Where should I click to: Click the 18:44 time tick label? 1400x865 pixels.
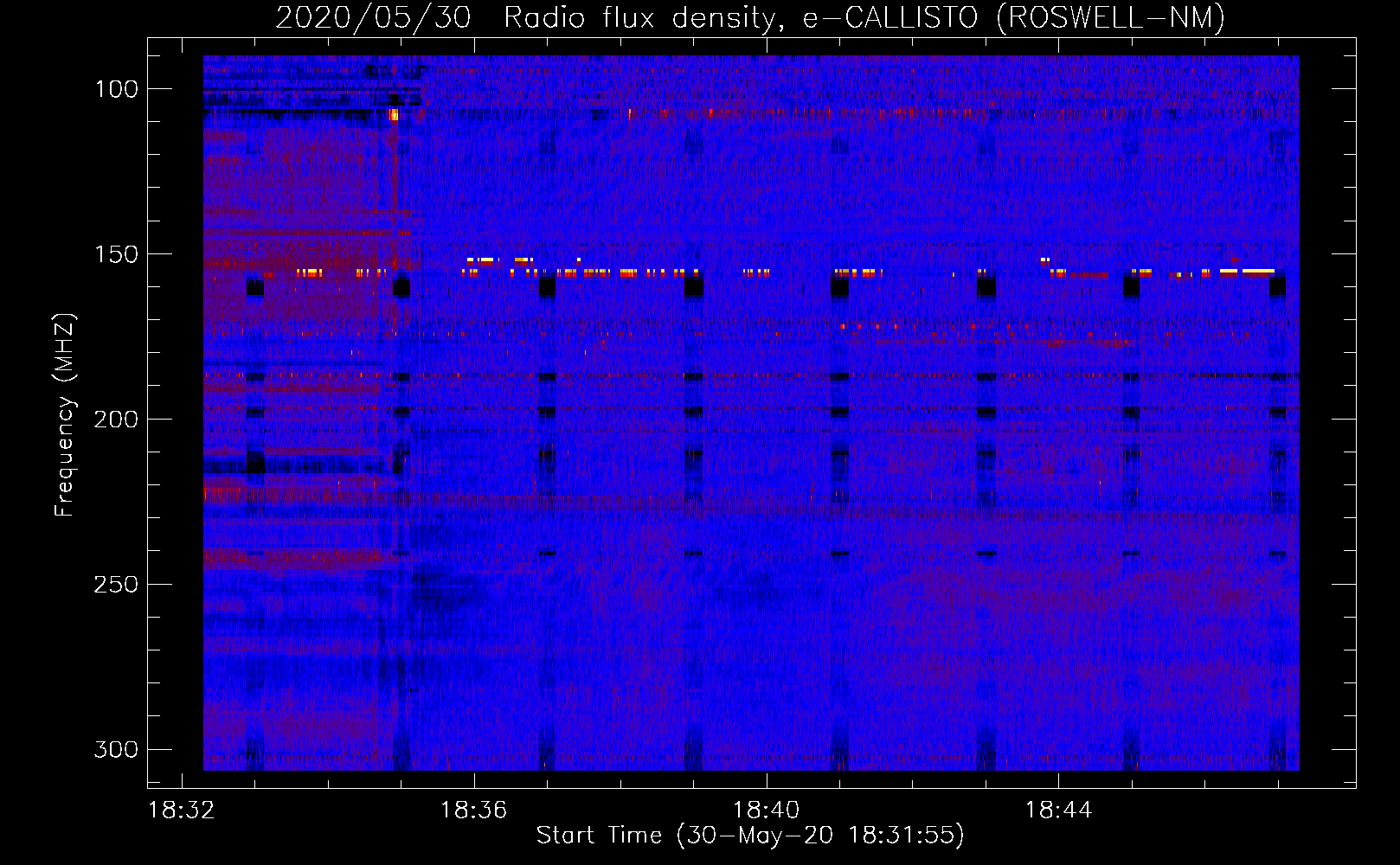[1058, 811]
